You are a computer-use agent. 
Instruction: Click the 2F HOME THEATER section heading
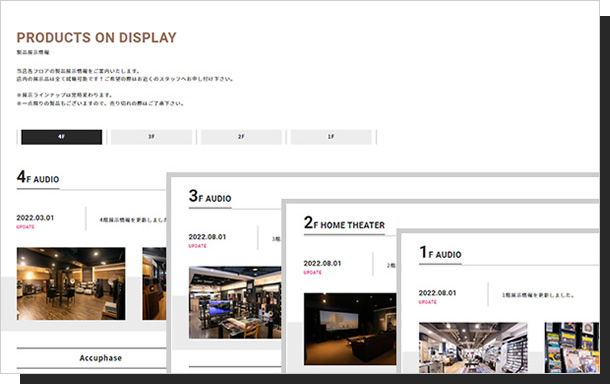click(x=344, y=223)
